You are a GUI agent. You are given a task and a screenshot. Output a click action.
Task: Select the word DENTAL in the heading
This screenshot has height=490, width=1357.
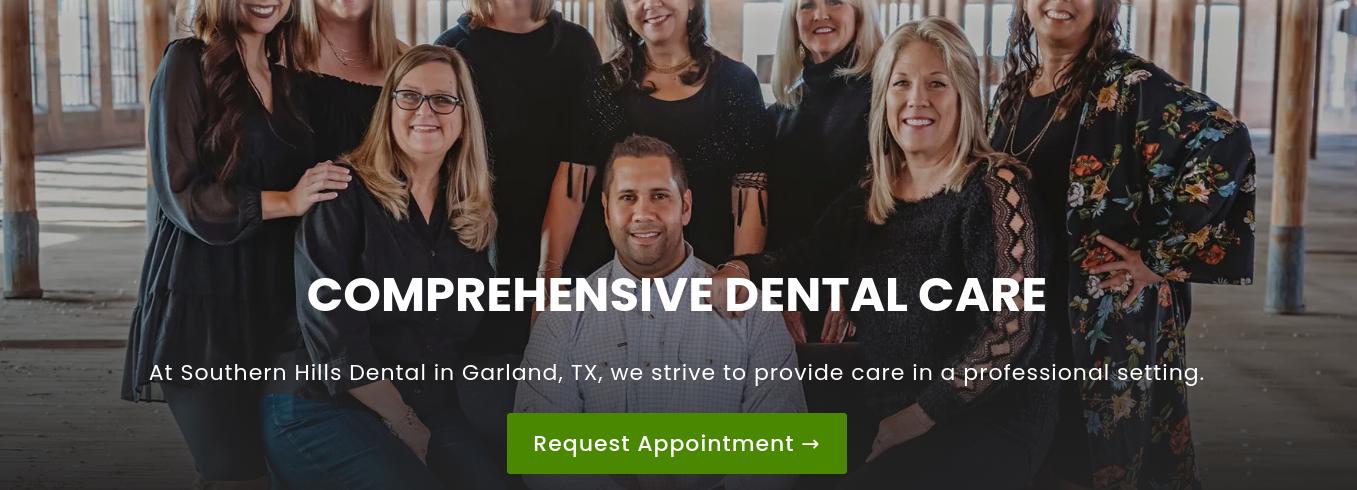pos(816,295)
